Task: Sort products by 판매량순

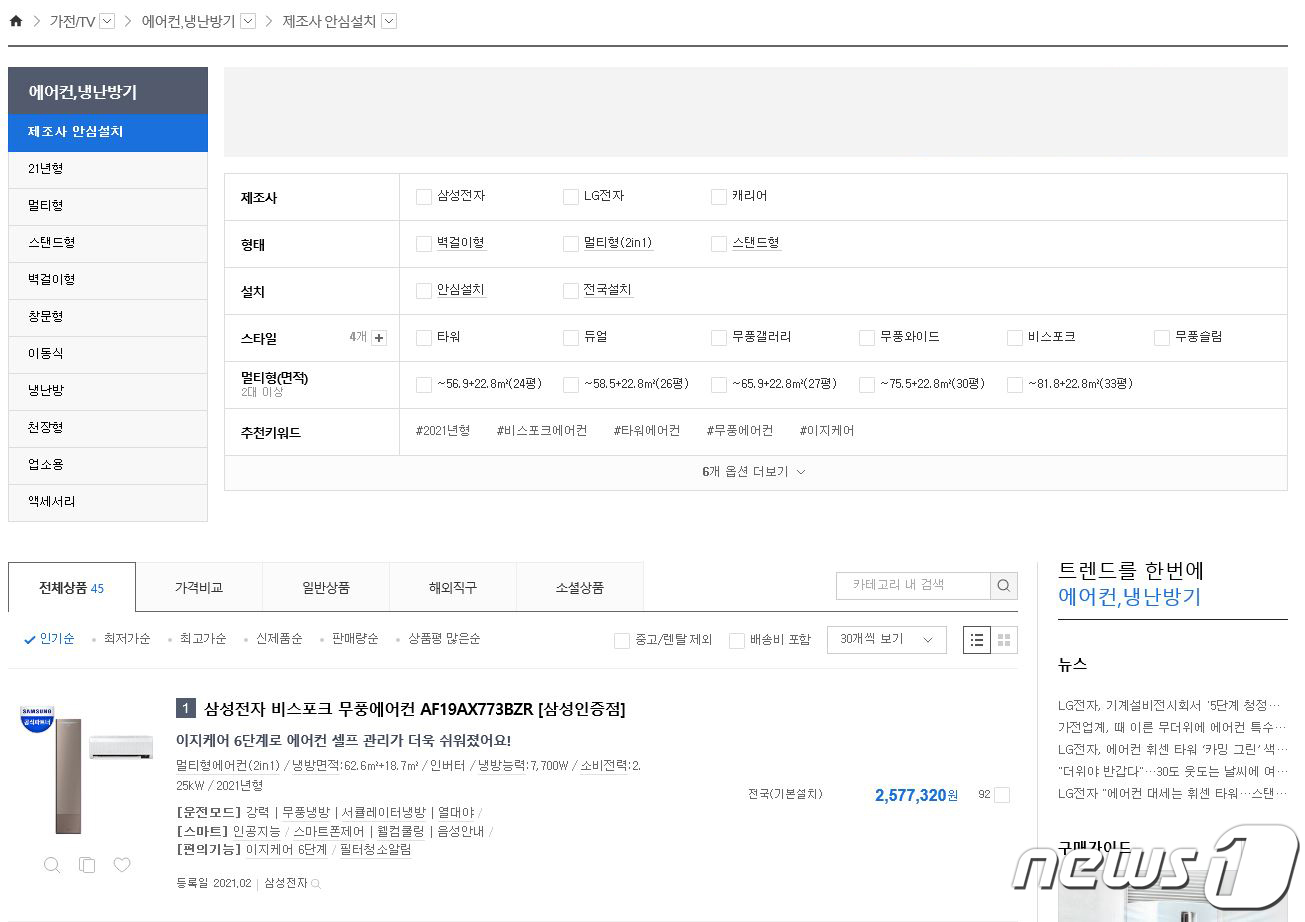Action: [355, 639]
